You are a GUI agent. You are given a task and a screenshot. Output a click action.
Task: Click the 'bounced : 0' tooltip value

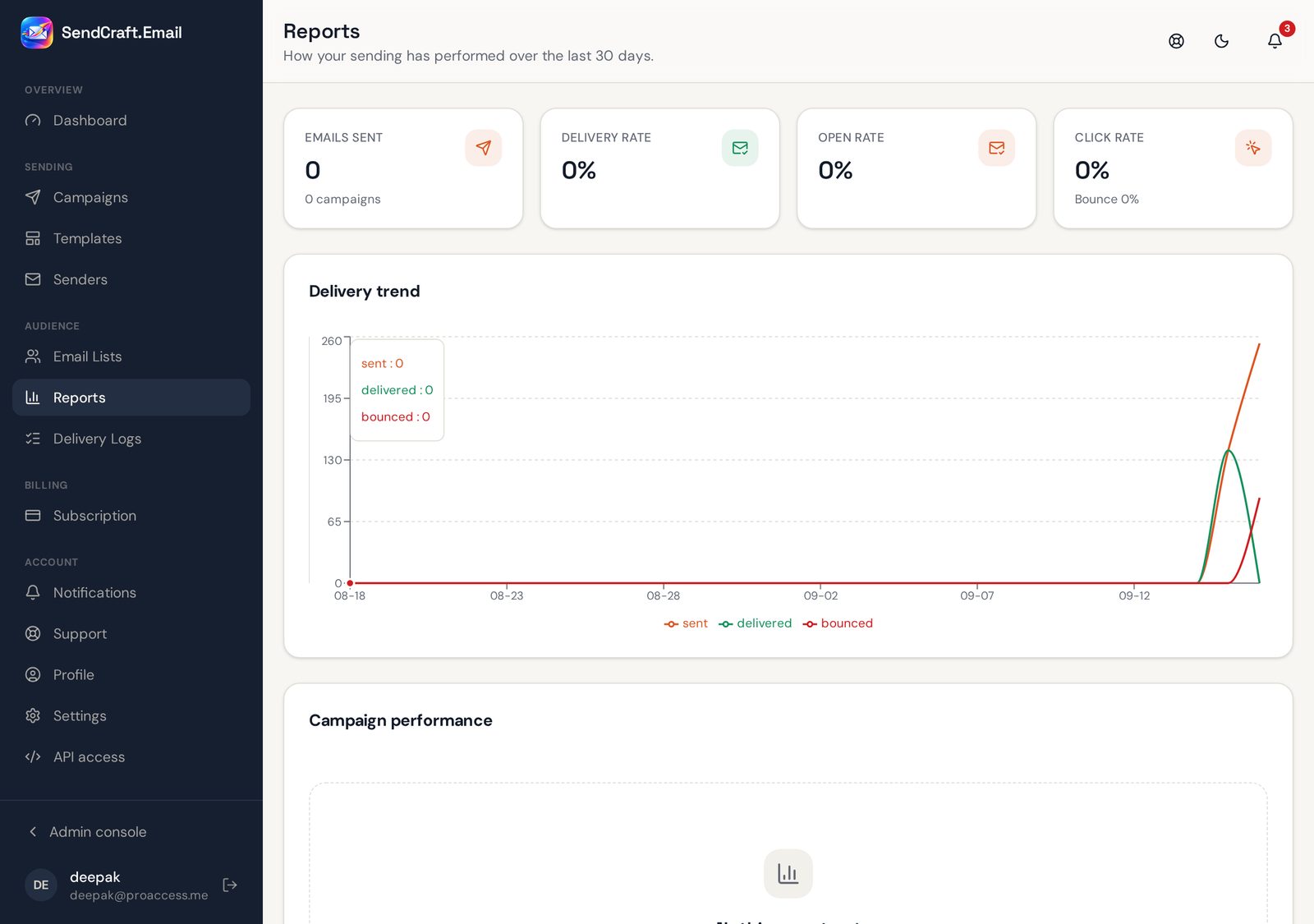coord(396,416)
